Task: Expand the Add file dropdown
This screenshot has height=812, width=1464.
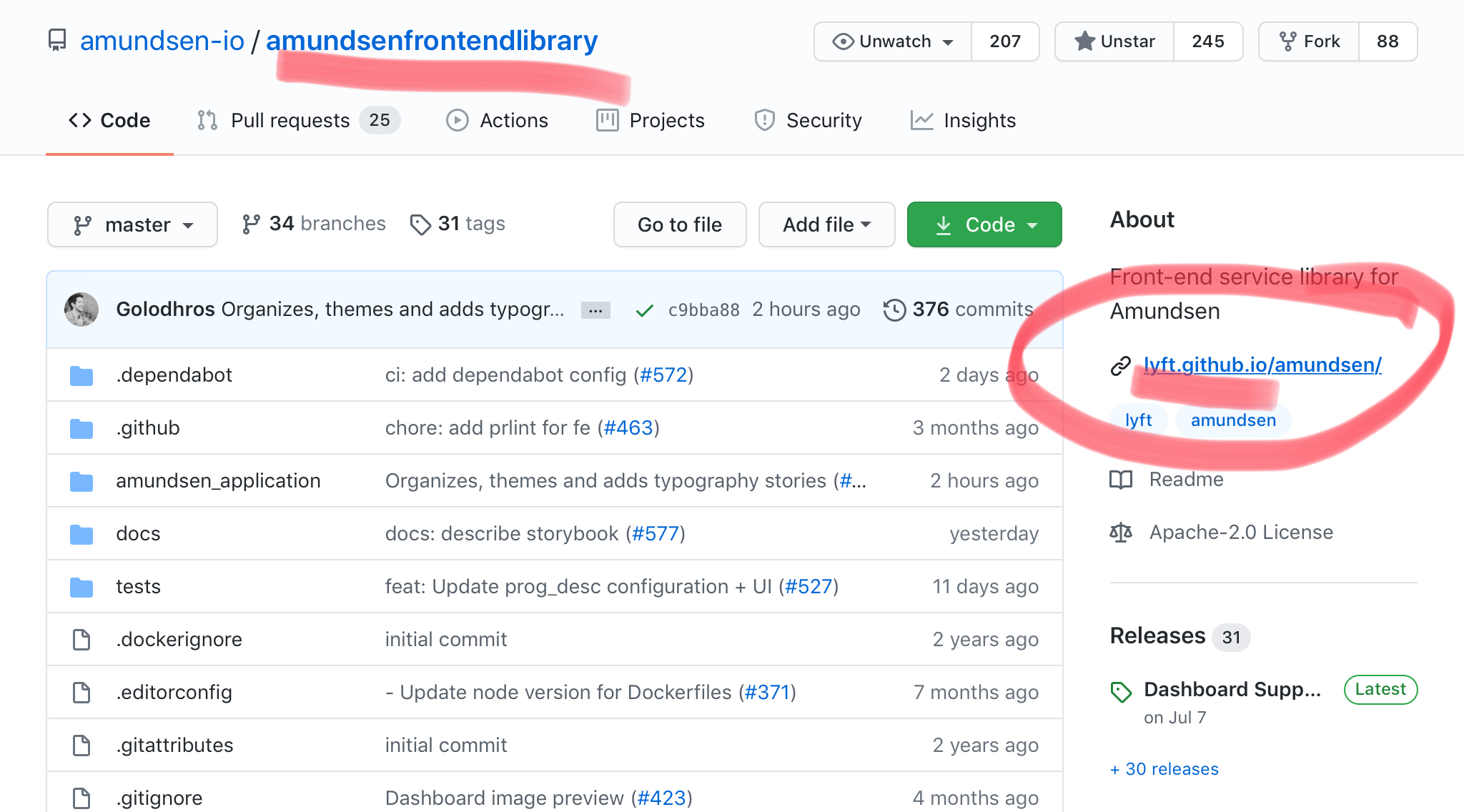Action: pyautogui.click(x=827, y=224)
